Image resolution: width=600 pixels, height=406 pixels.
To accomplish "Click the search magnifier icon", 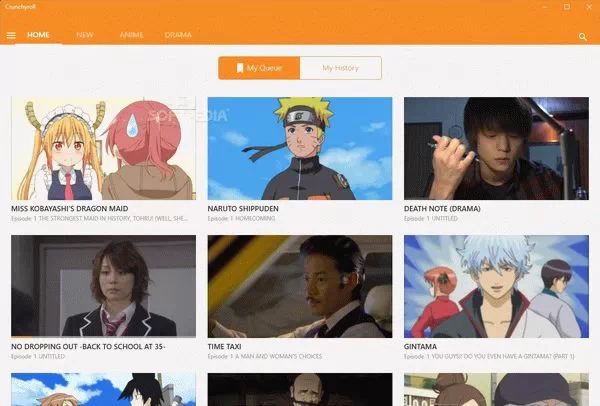I will tap(582, 37).
